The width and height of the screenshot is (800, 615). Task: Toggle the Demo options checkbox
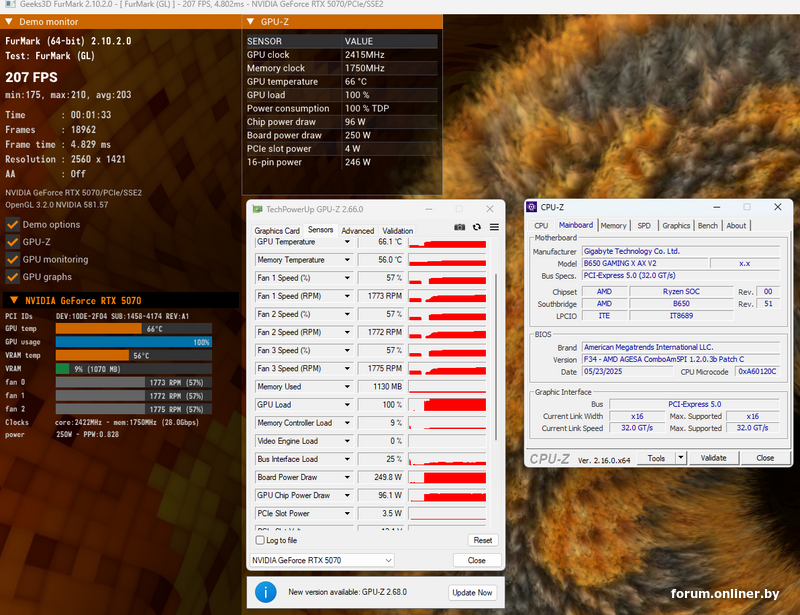[13, 225]
